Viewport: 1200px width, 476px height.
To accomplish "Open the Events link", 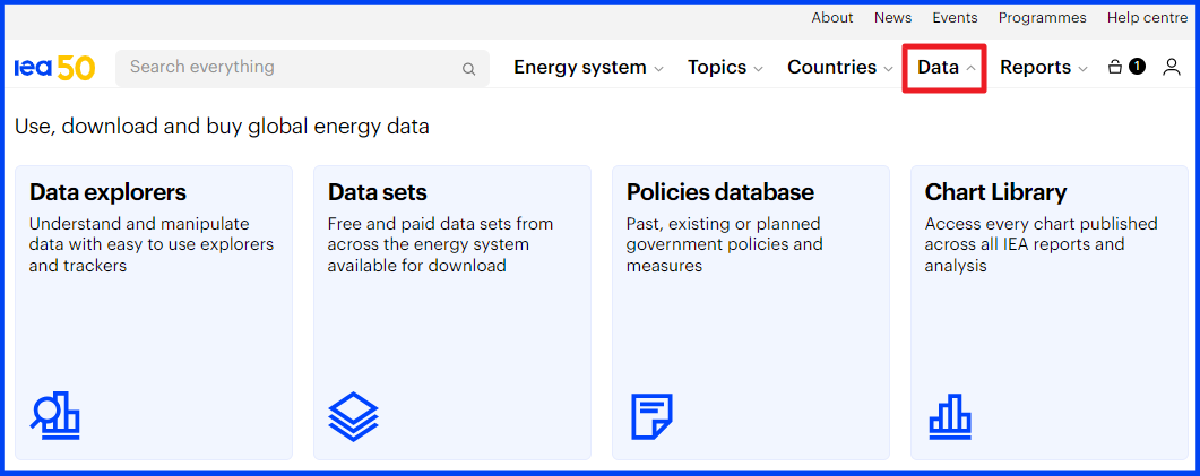I will point(955,18).
